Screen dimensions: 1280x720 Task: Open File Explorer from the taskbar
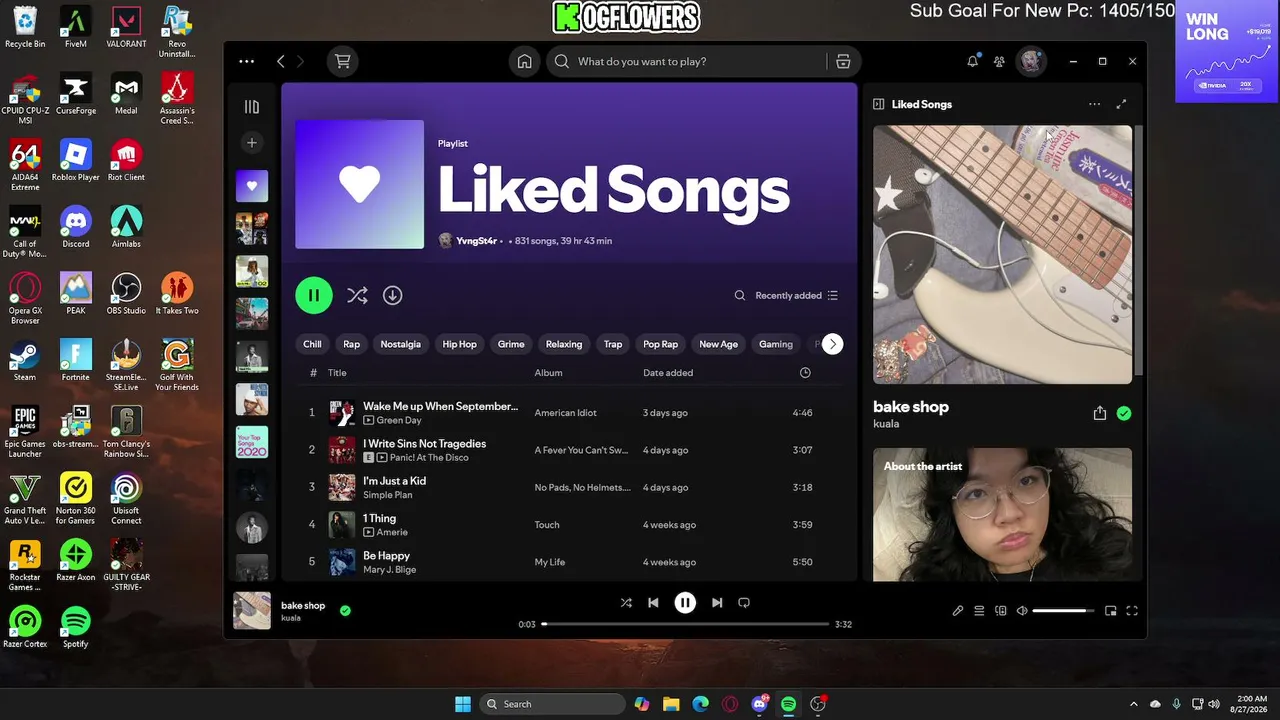671,704
